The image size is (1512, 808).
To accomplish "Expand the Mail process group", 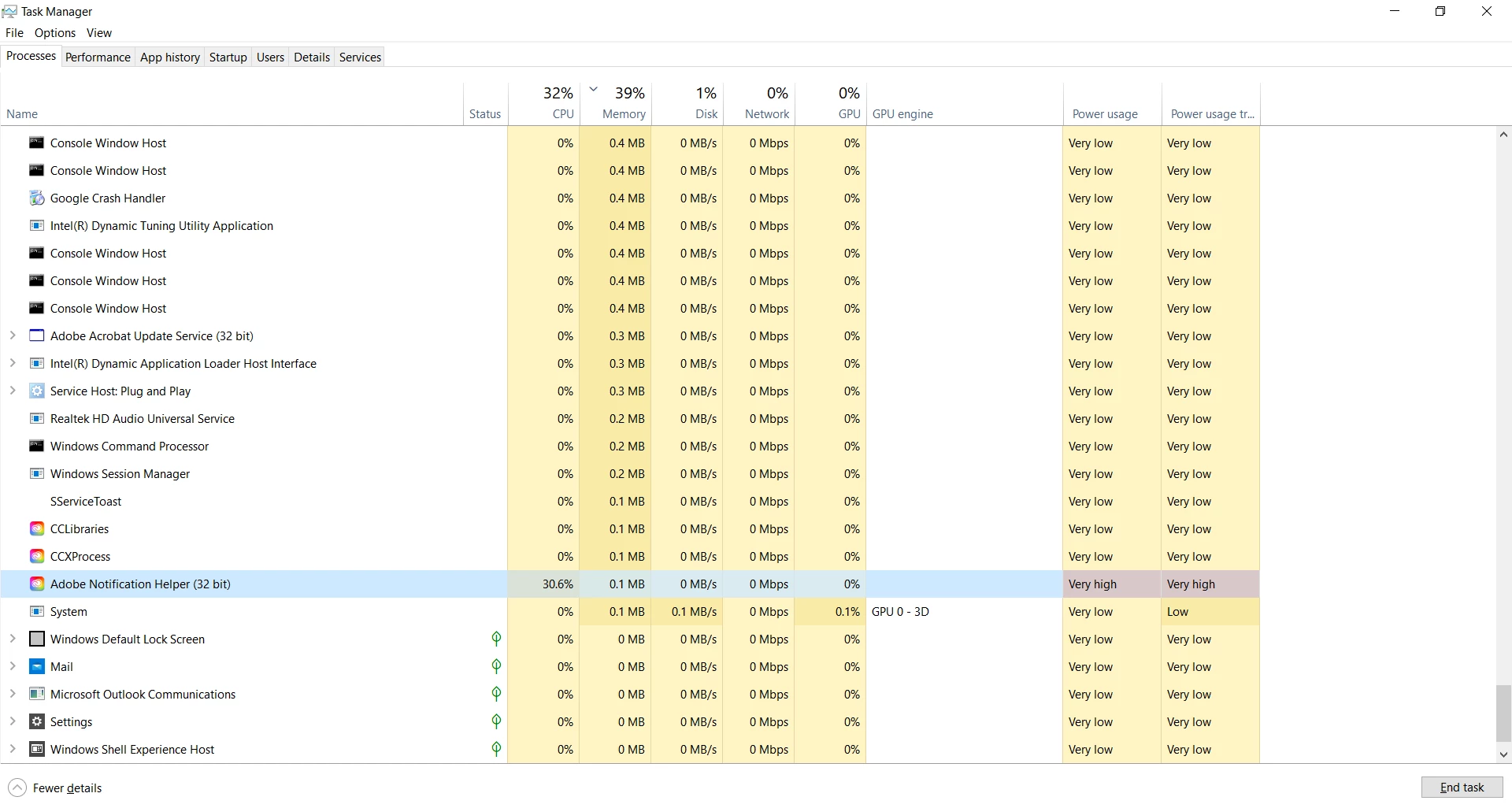I will click(x=13, y=666).
